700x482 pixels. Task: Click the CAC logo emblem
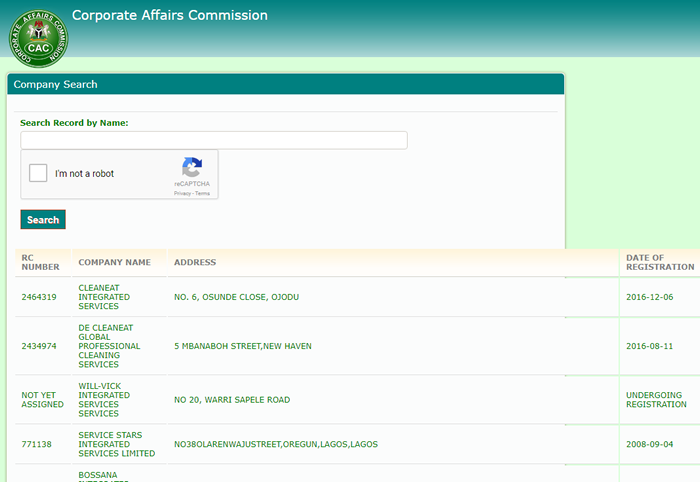(39, 39)
